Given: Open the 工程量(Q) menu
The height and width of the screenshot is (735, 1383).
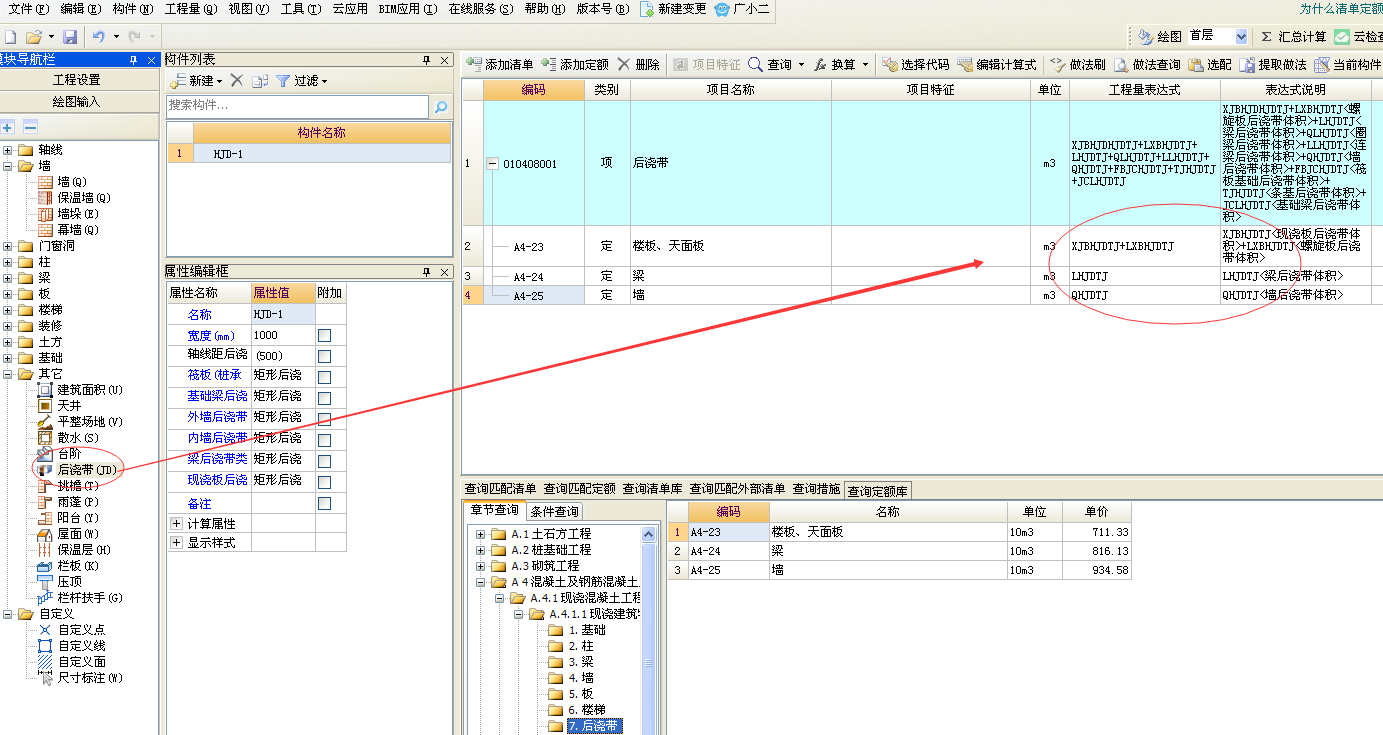Looking at the screenshot, I should click(x=190, y=9).
